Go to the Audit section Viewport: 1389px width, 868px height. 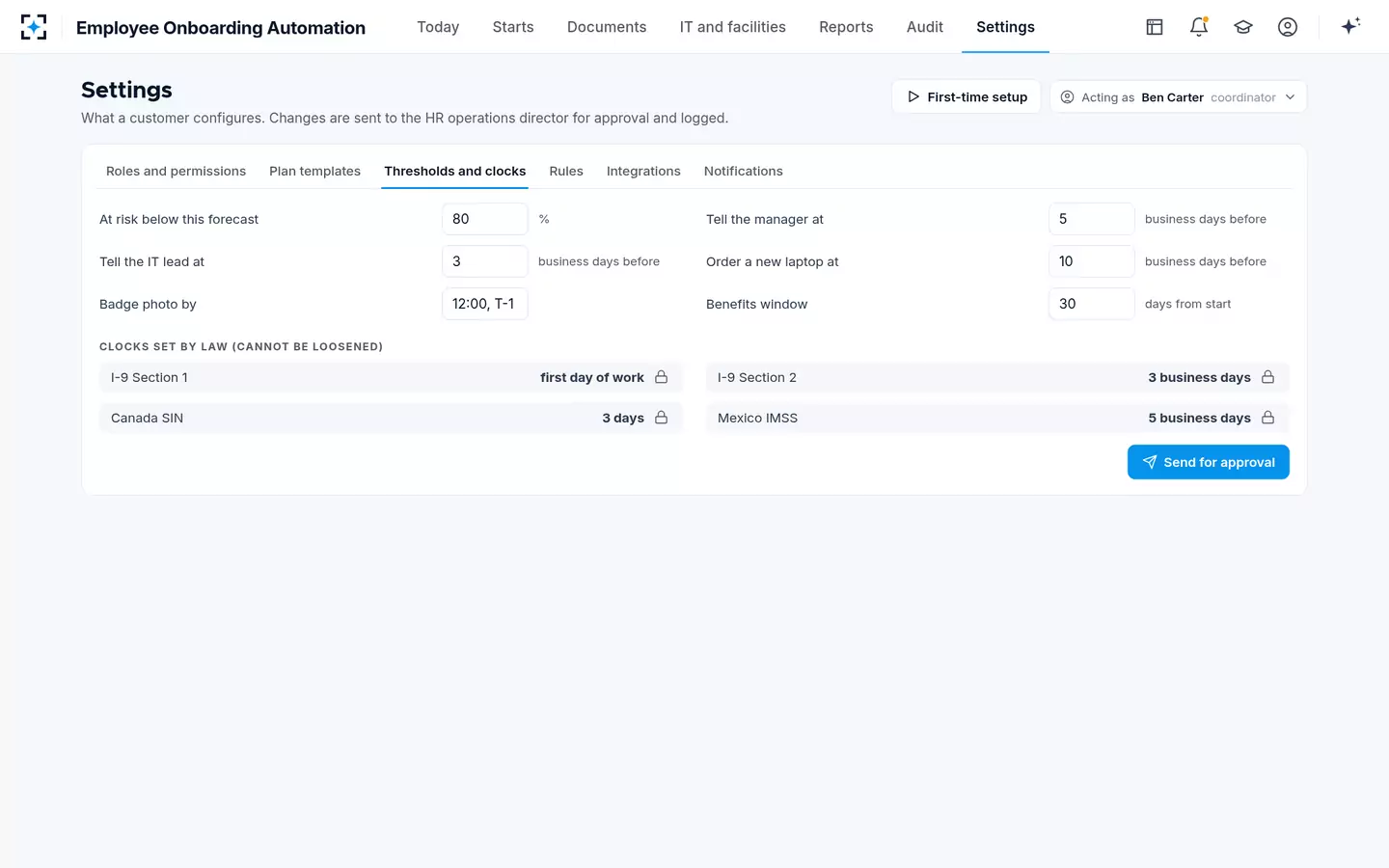925,27
